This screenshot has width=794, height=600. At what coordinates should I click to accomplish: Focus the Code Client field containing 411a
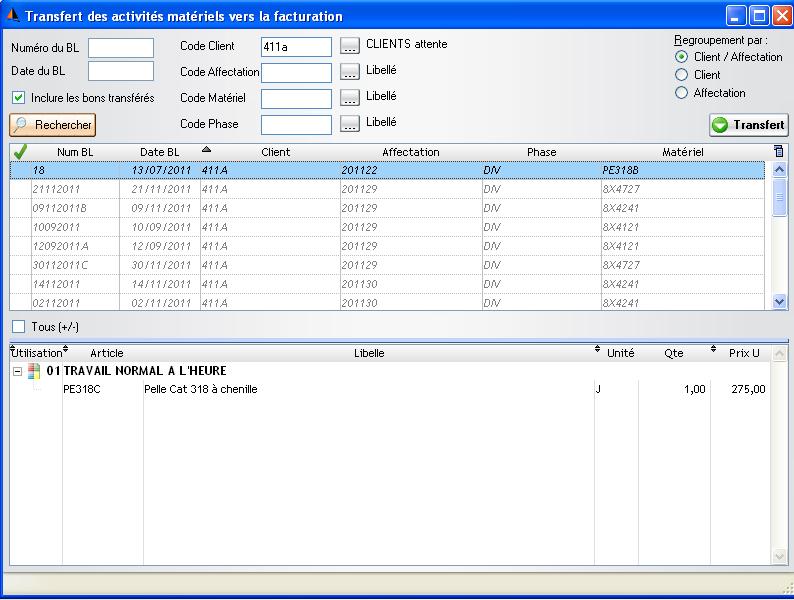tap(296, 47)
